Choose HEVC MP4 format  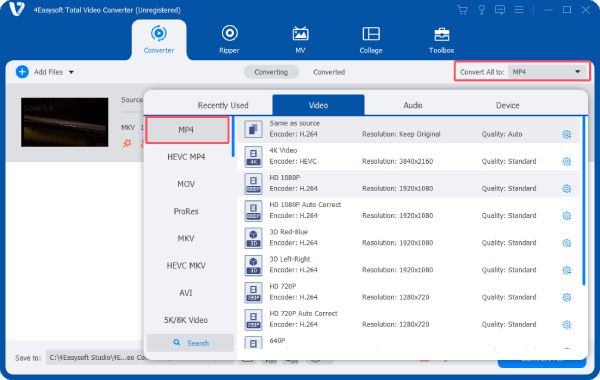pos(186,157)
